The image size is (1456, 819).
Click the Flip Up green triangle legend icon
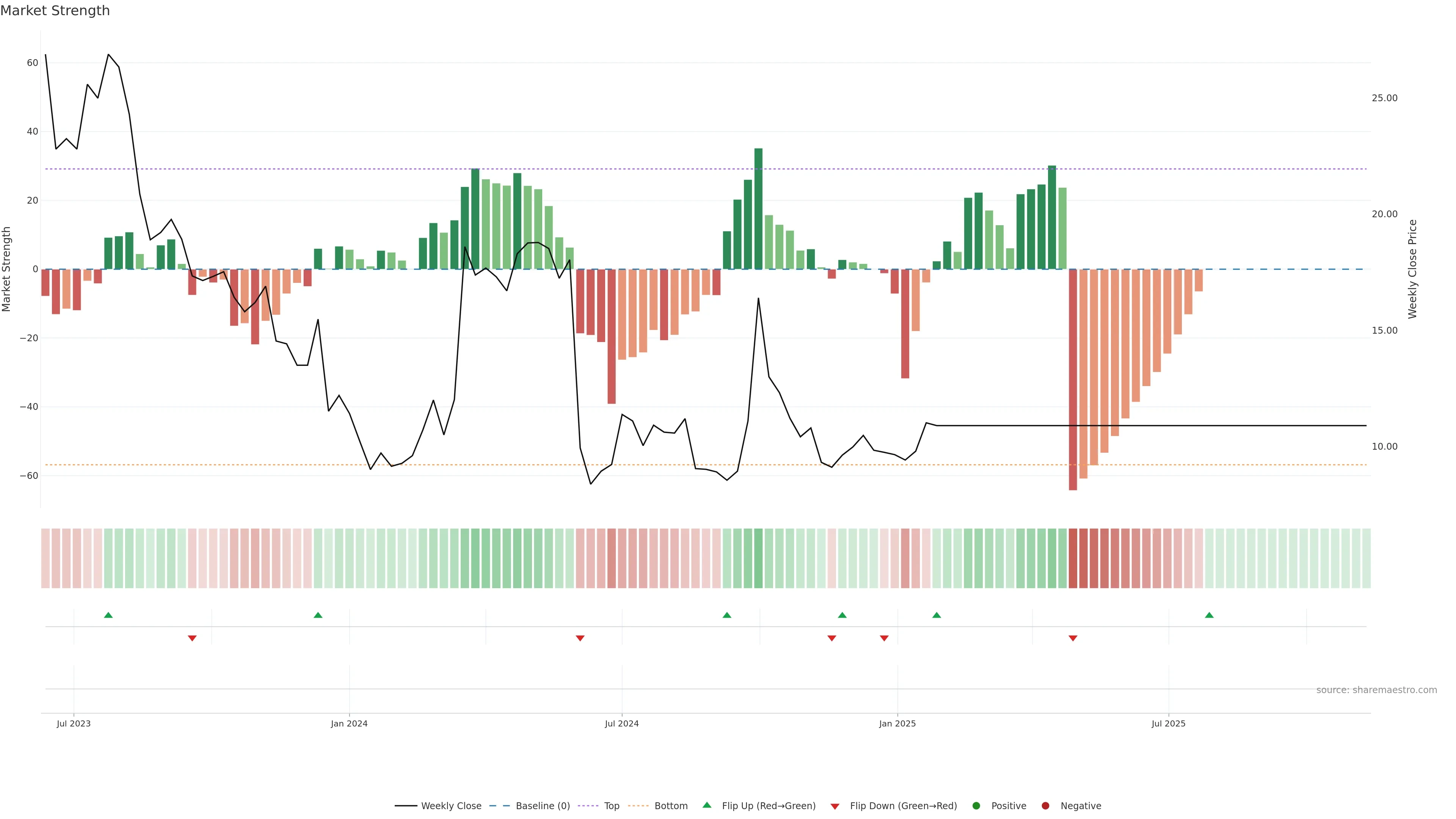point(706,805)
